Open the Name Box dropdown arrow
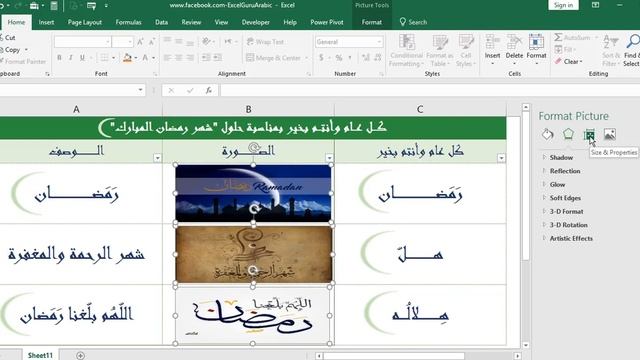The image size is (640, 360). tap(140, 90)
